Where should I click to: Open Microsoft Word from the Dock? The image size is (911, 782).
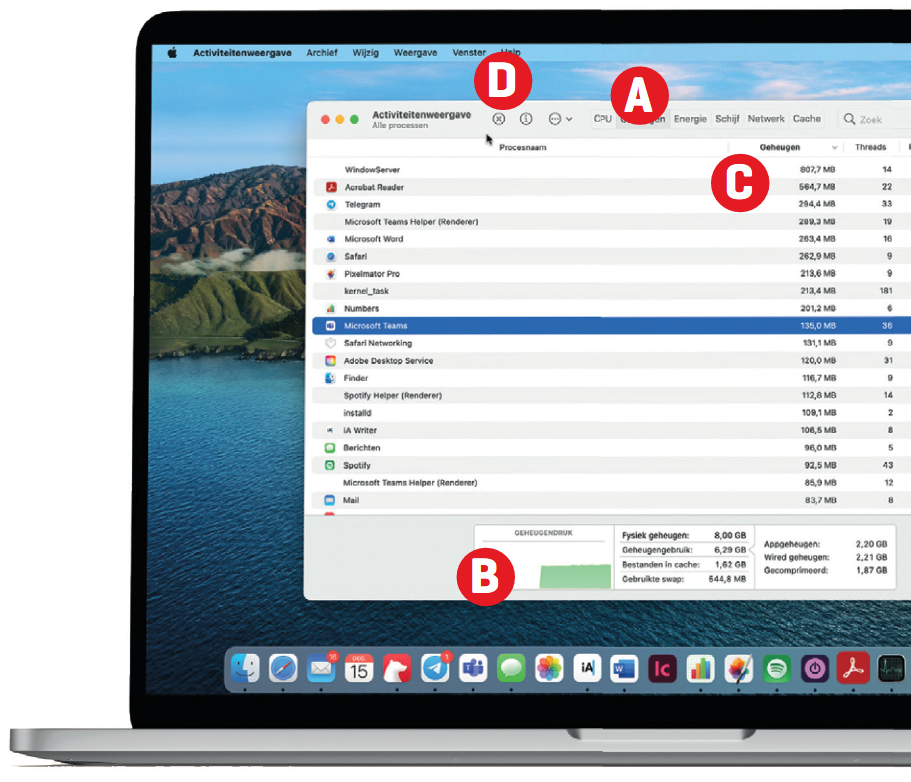pyautogui.click(x=625, y=668)
